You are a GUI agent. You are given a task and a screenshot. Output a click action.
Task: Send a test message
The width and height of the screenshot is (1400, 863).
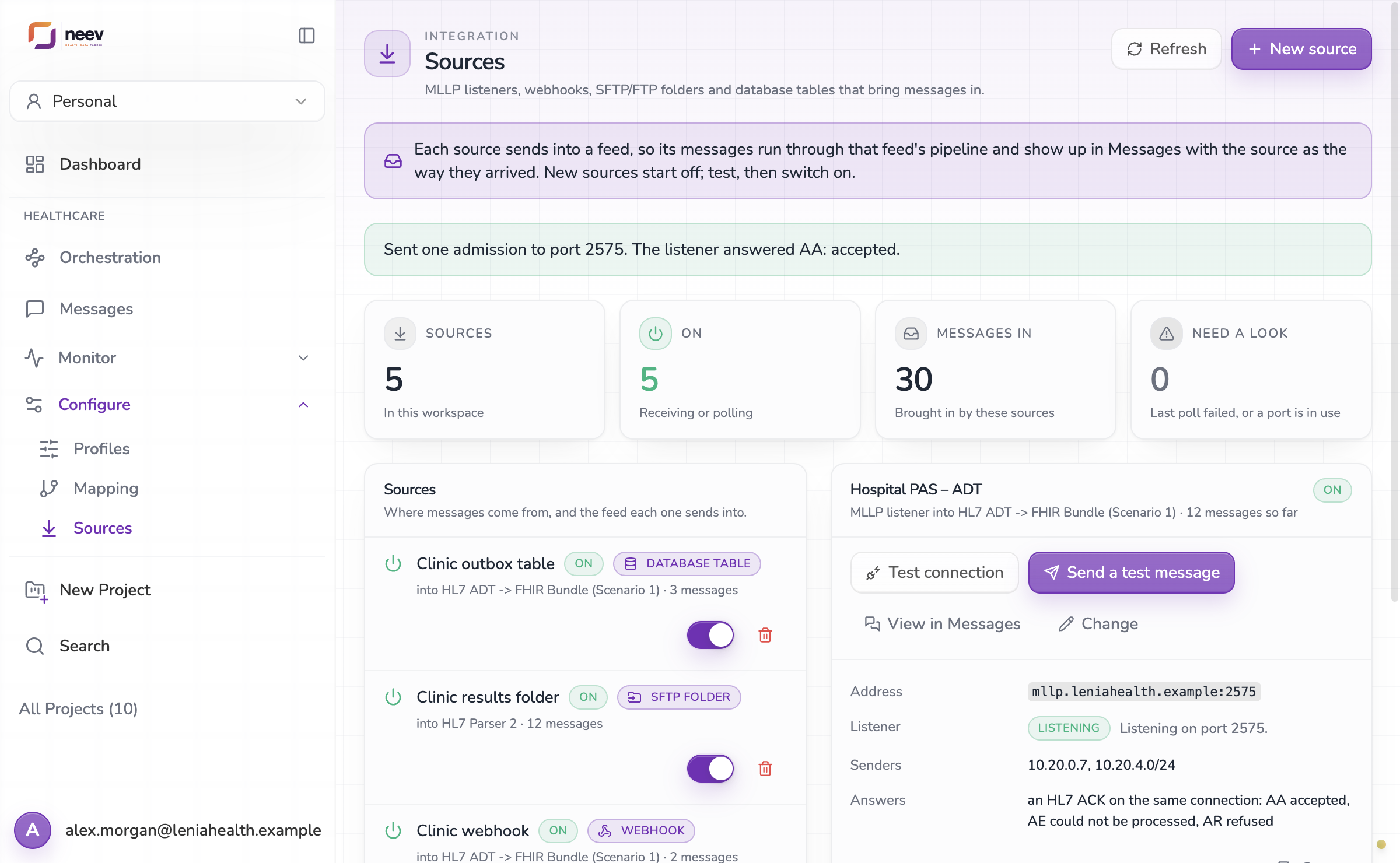tap(1131, 573)
